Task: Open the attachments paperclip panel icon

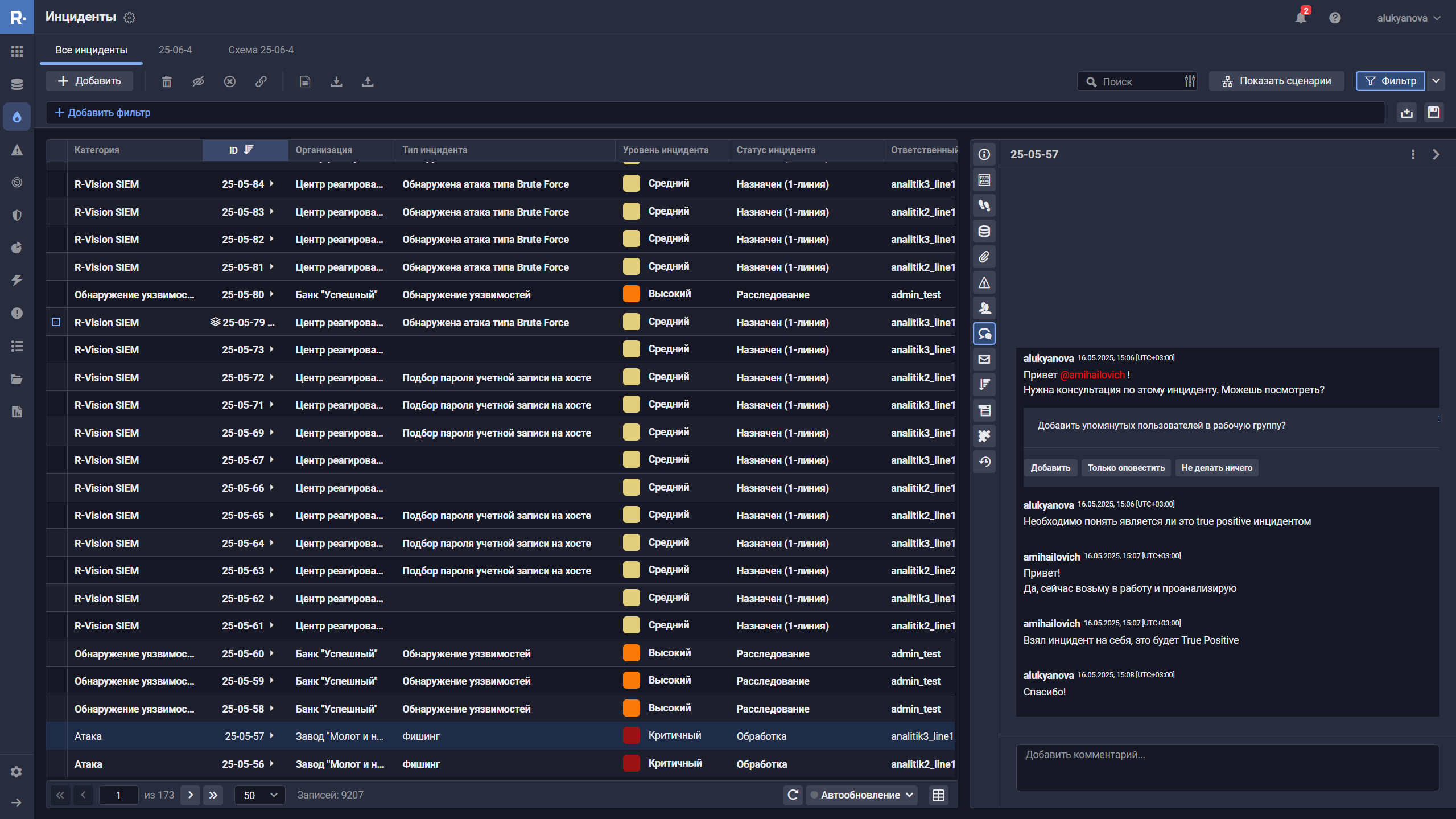Action: (x=984, y=257)
